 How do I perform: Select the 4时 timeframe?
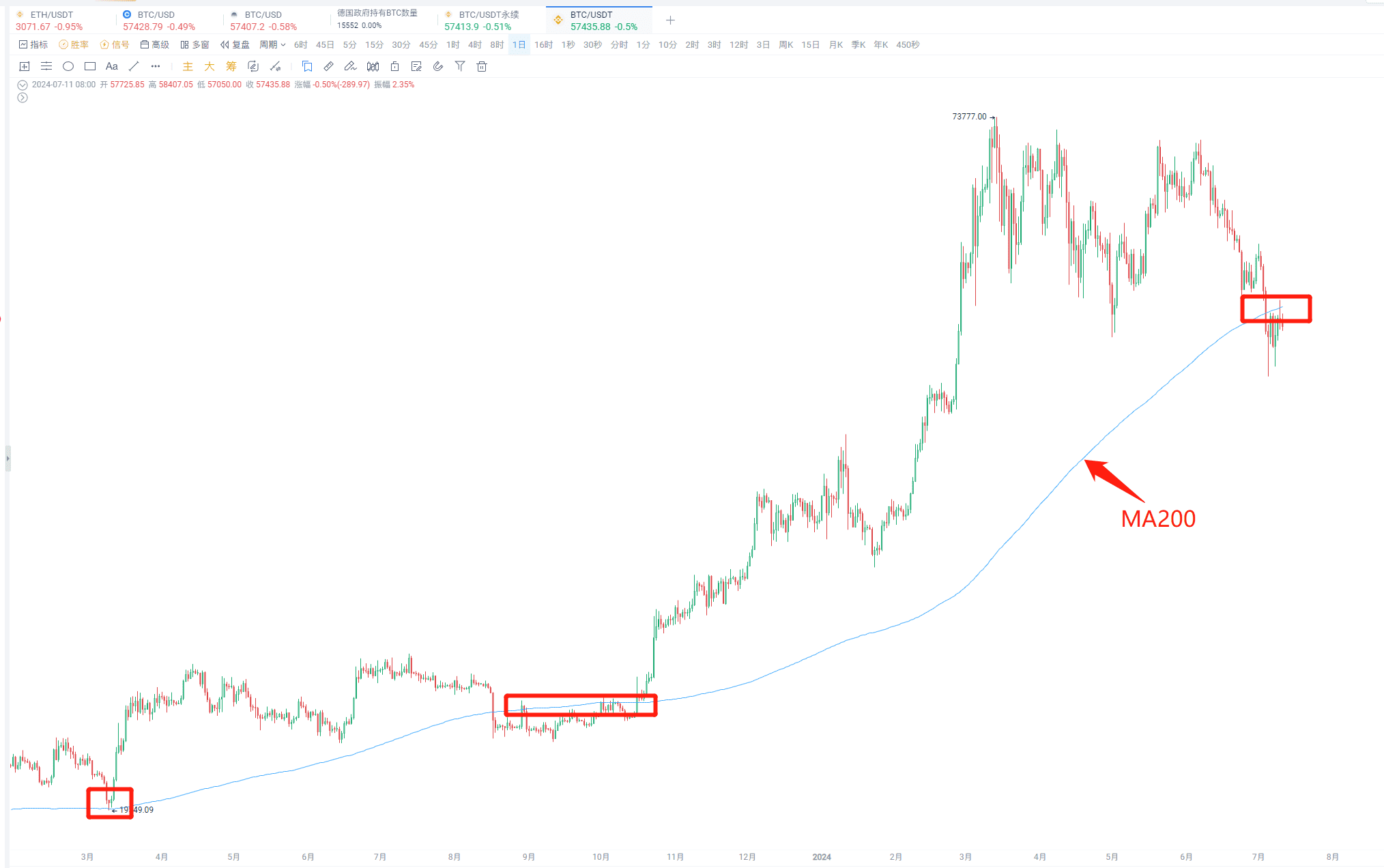point(475,45)
